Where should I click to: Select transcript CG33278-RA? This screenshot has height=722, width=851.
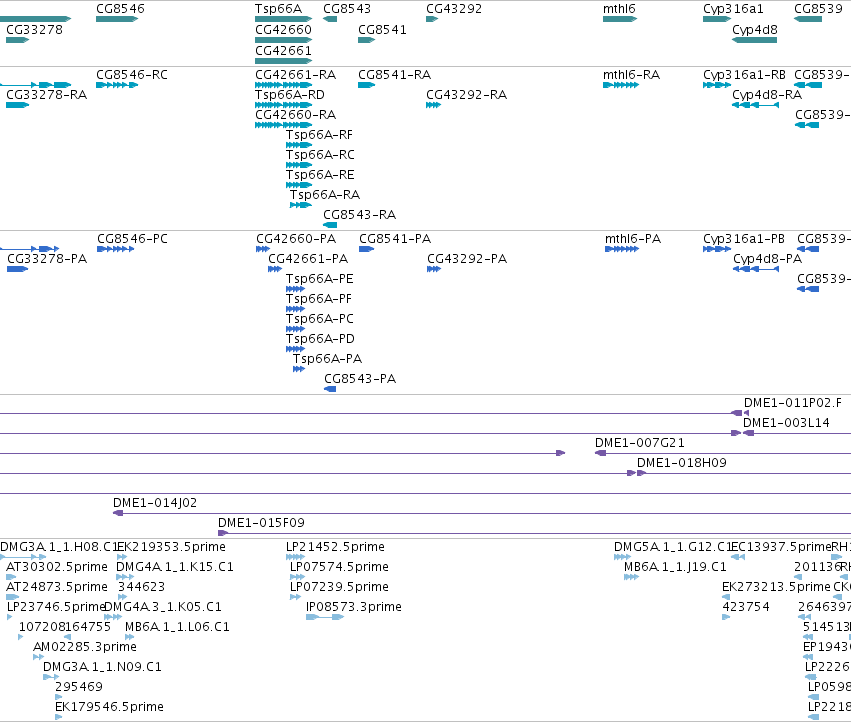[x=17, y=105]
